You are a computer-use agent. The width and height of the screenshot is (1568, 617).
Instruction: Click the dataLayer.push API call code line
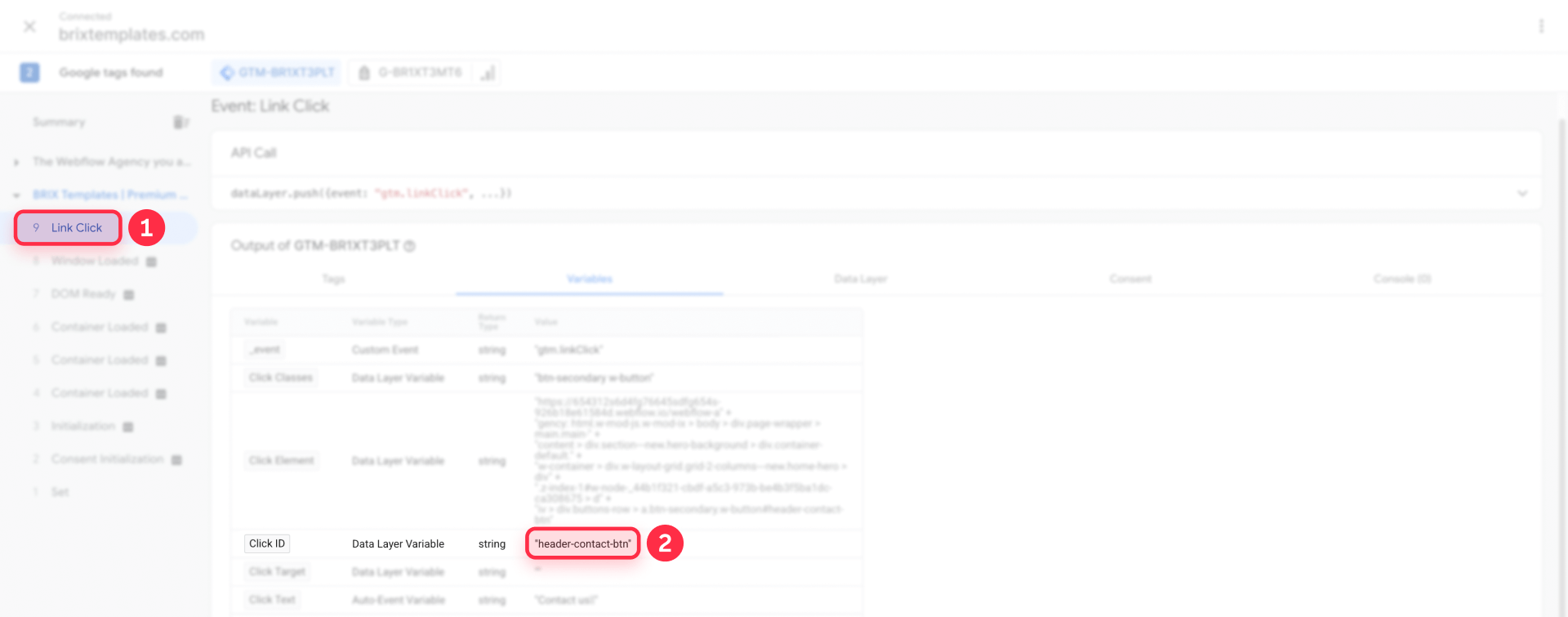pos(372,194)
